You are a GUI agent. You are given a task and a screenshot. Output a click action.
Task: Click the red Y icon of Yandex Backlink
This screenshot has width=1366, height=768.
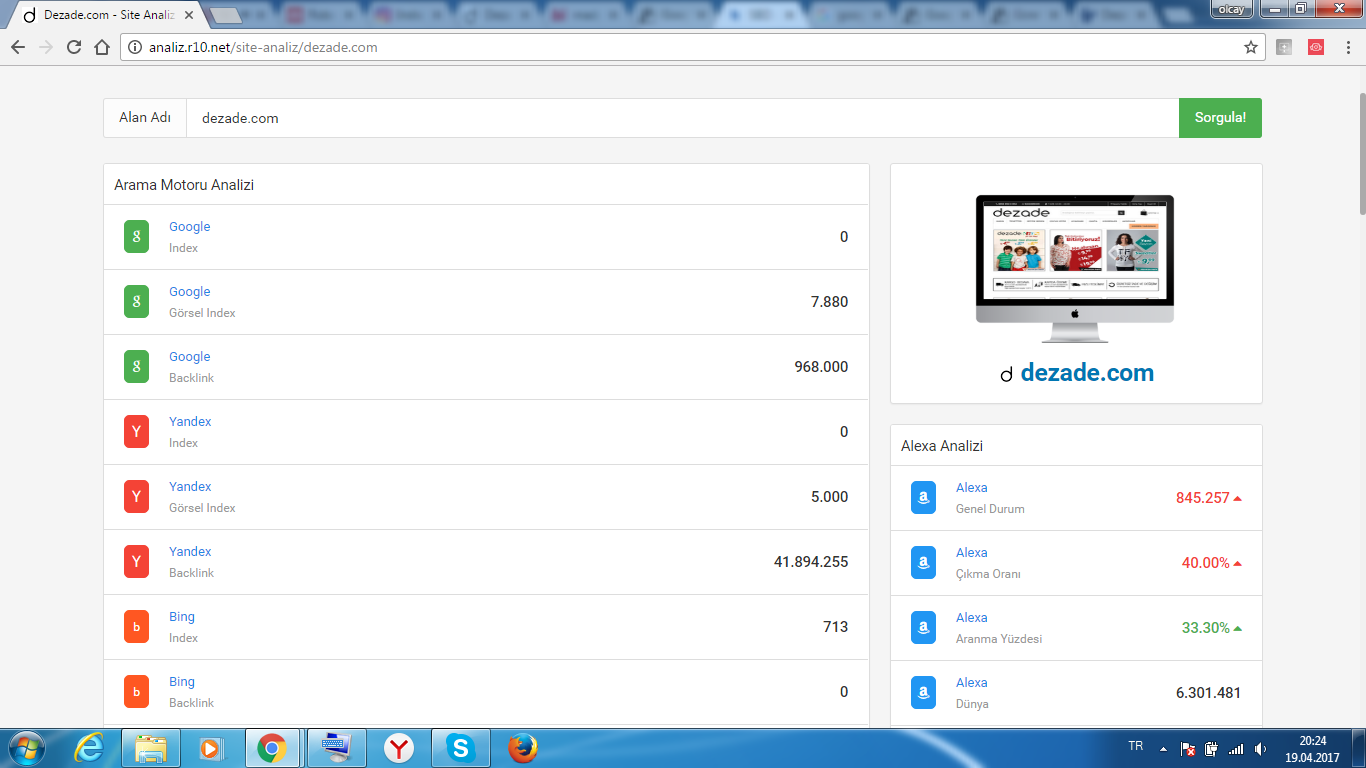(136, 562)
